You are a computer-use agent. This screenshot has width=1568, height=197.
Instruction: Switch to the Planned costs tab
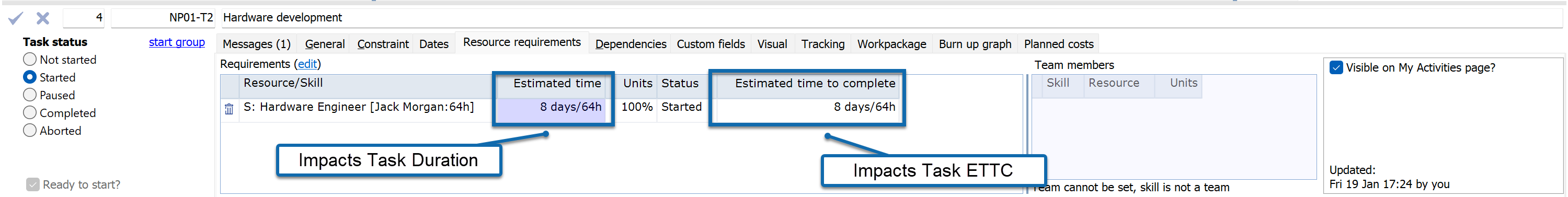(x=1059, y=44)
